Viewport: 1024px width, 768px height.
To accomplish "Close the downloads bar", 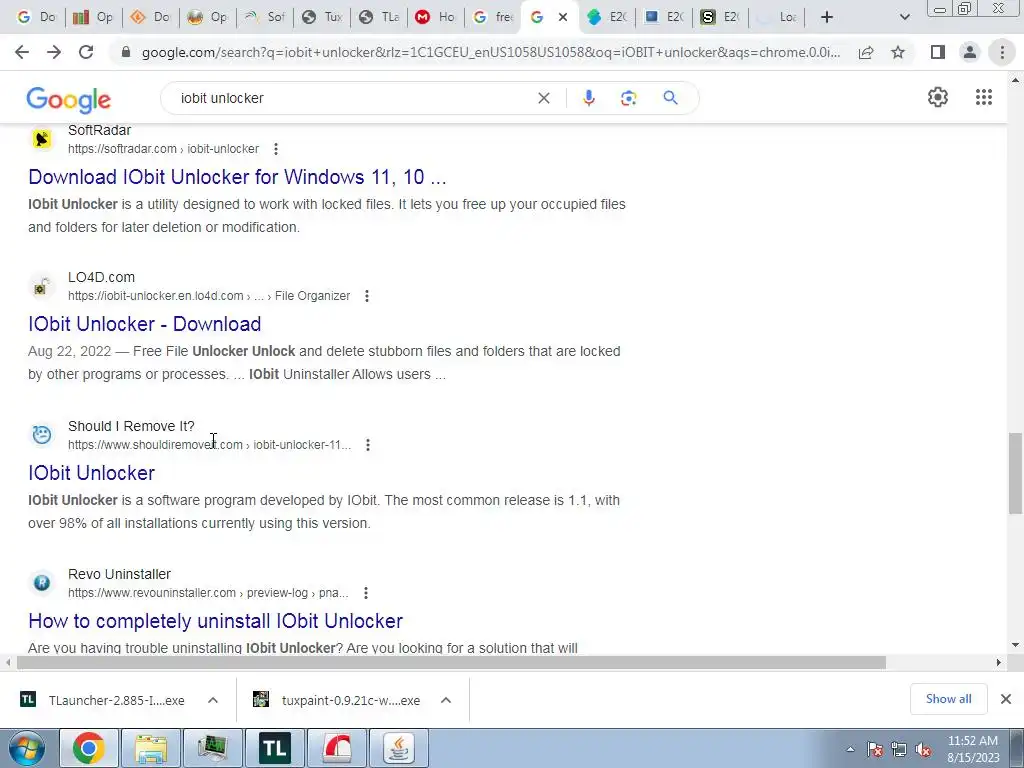I will click(x=1006, y=699).
